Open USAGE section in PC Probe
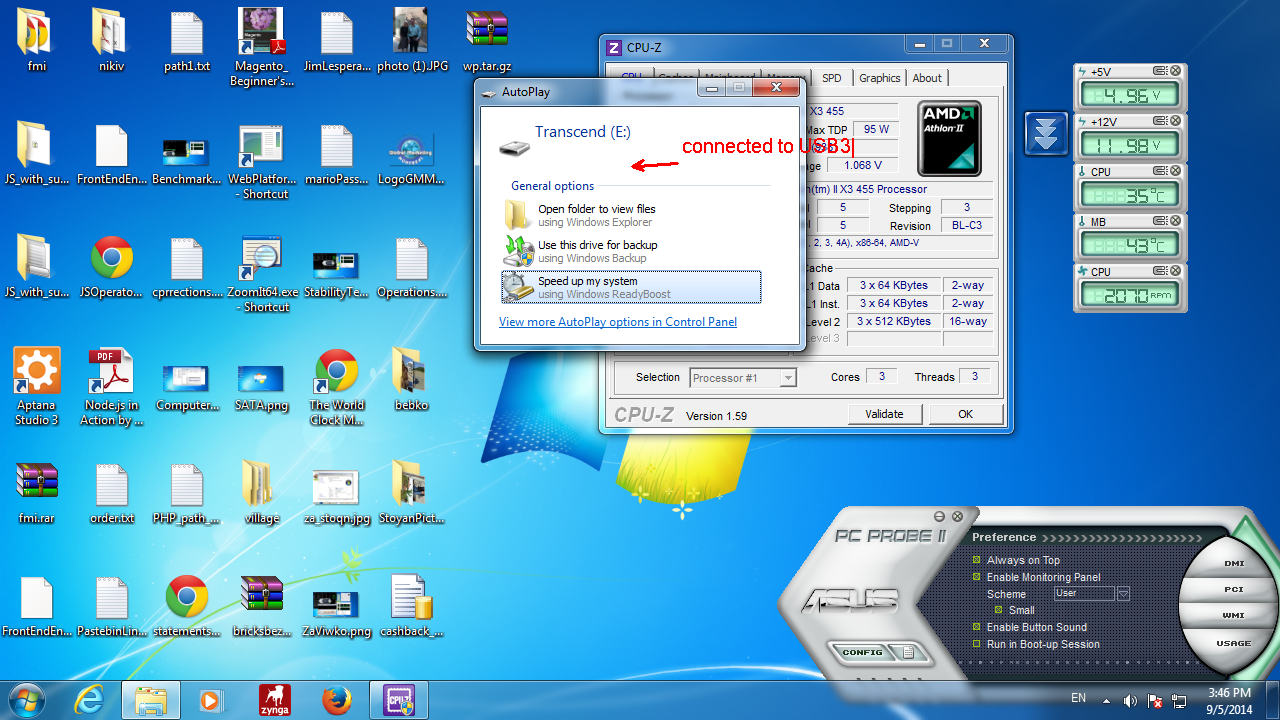1280x720 pixels. (x=1234, y=643)
